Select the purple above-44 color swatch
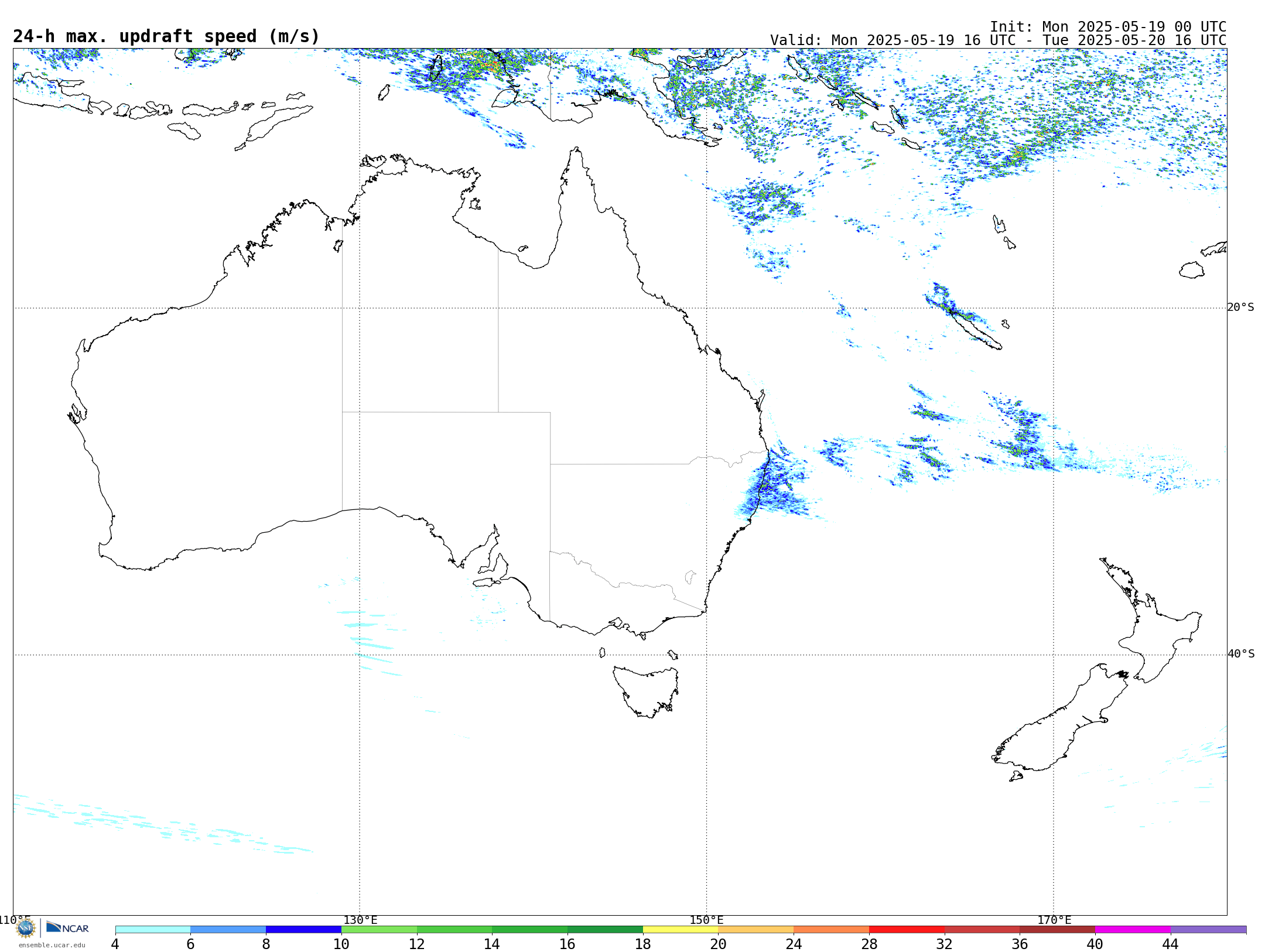The image size is (1265, 952). click(x=1208, y=930)
